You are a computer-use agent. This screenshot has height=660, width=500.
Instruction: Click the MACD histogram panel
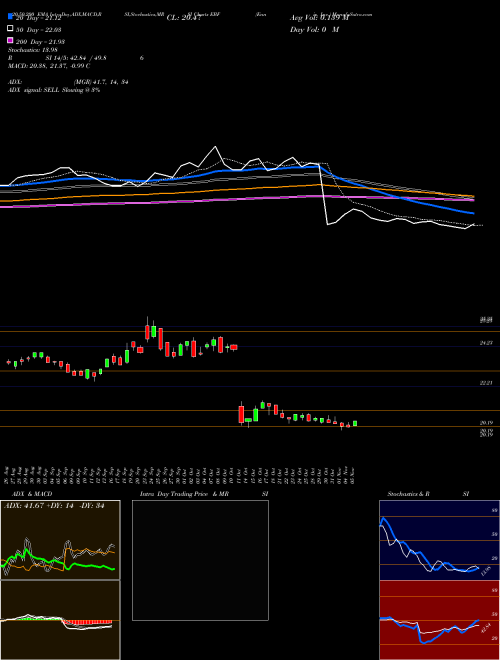[60, 620]
